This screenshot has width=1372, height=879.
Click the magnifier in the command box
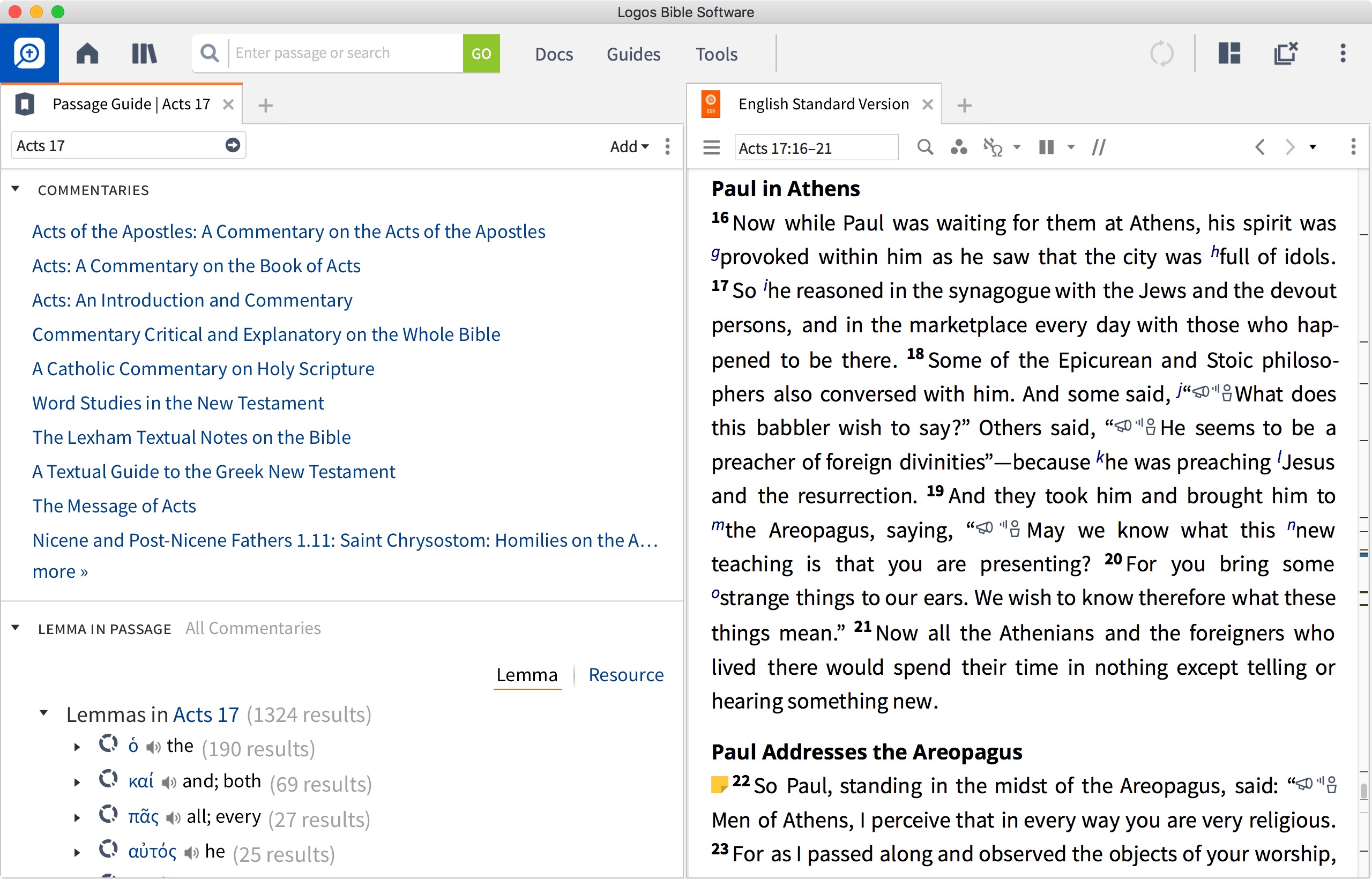tap(210, 53)
